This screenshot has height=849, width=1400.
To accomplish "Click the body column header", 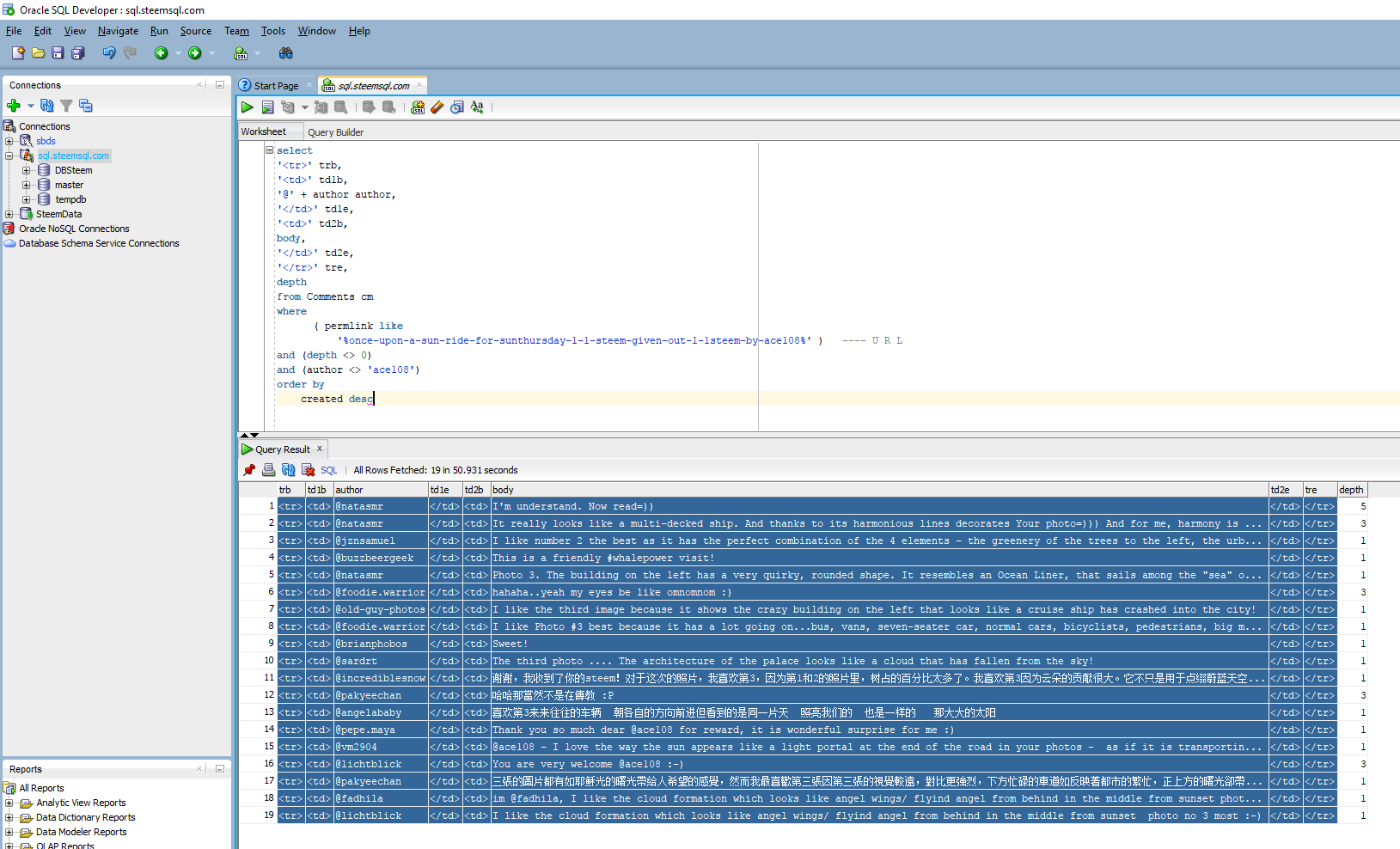I will click(x=880, y=490).
